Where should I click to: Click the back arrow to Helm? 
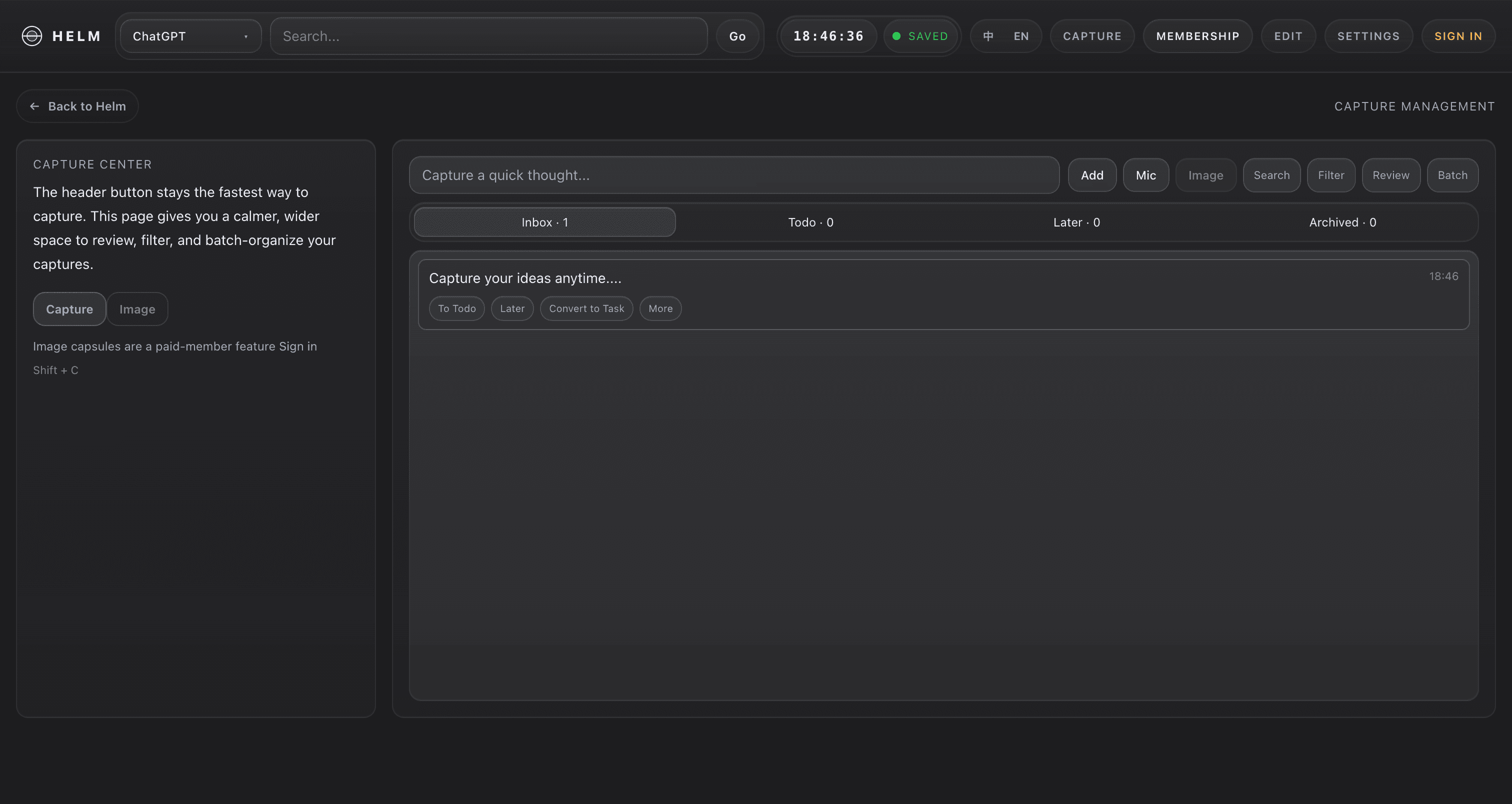[x=34, y=106]
